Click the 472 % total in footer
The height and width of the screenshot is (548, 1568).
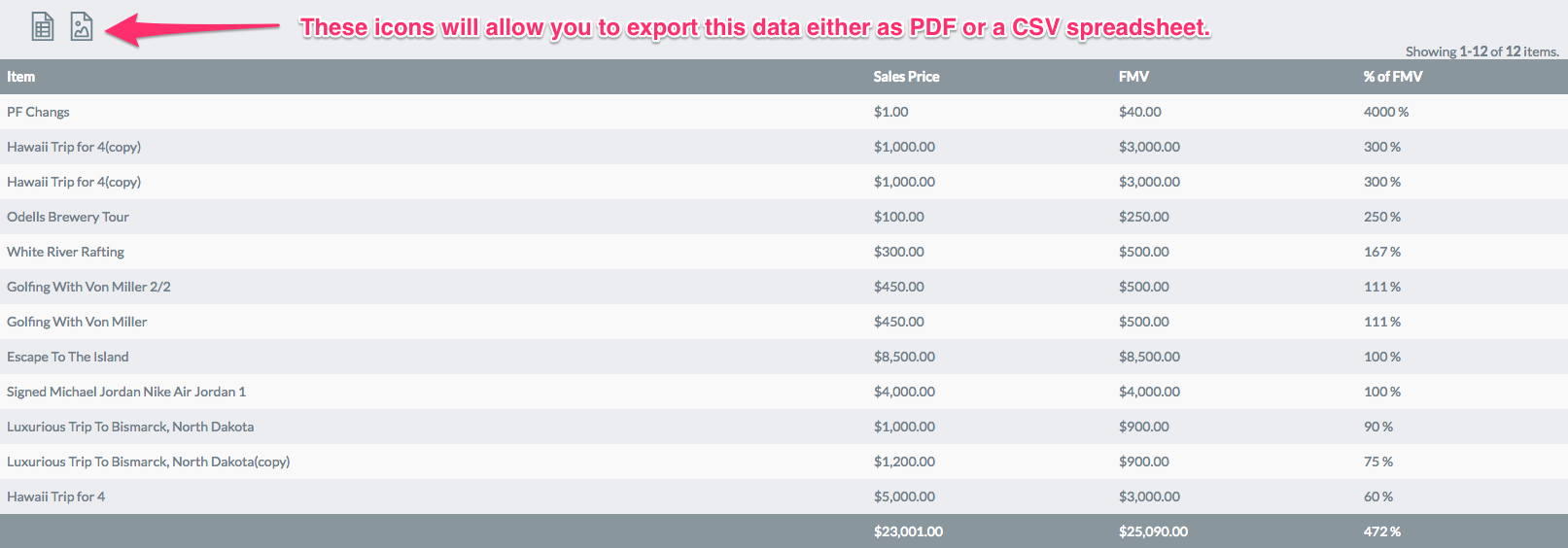click(x=1382, y=531)
